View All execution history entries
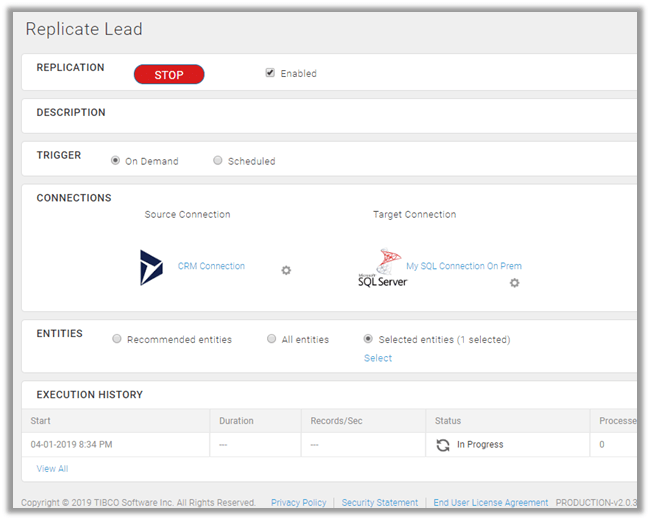This screenshot has width=650, height=520. point(52,468)
